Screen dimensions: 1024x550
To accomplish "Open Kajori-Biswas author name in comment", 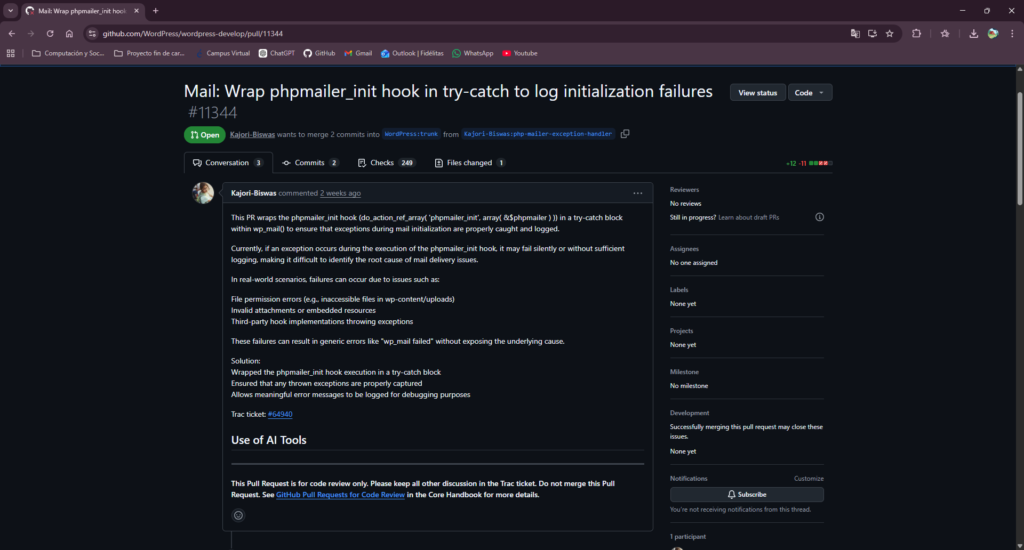I will pyautogui.click(x=253, y=193).
